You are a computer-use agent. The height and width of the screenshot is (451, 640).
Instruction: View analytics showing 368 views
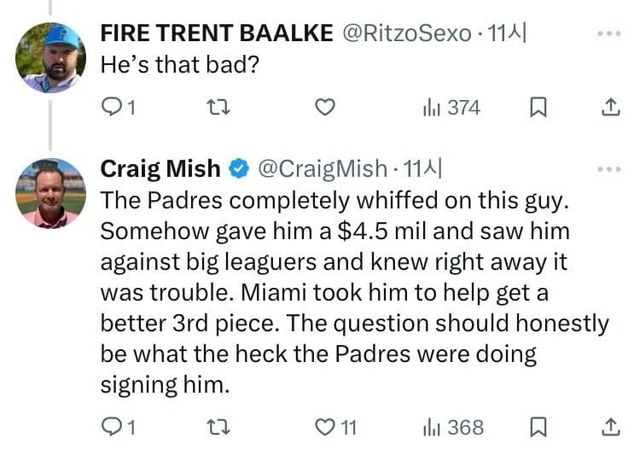pos(453,427)
